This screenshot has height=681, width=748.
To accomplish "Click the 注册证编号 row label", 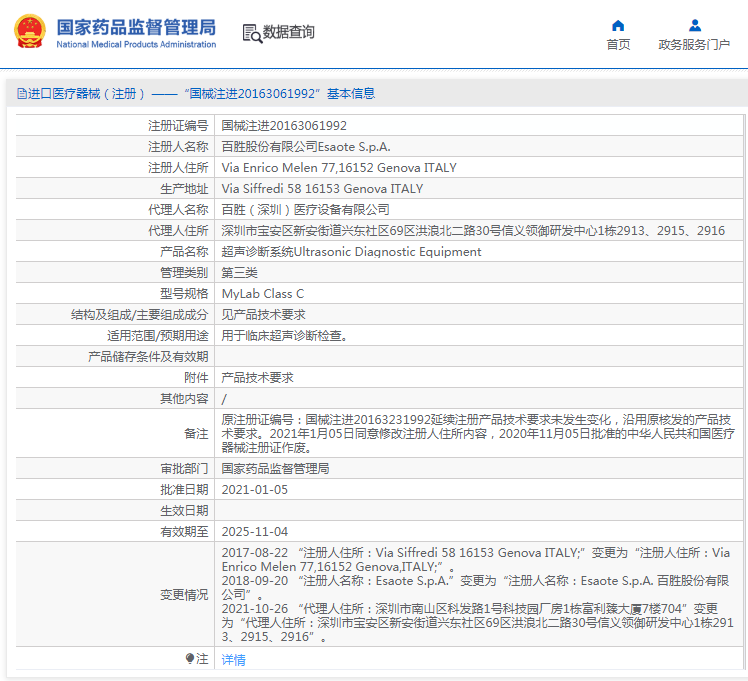I will [x=178, y=126].
